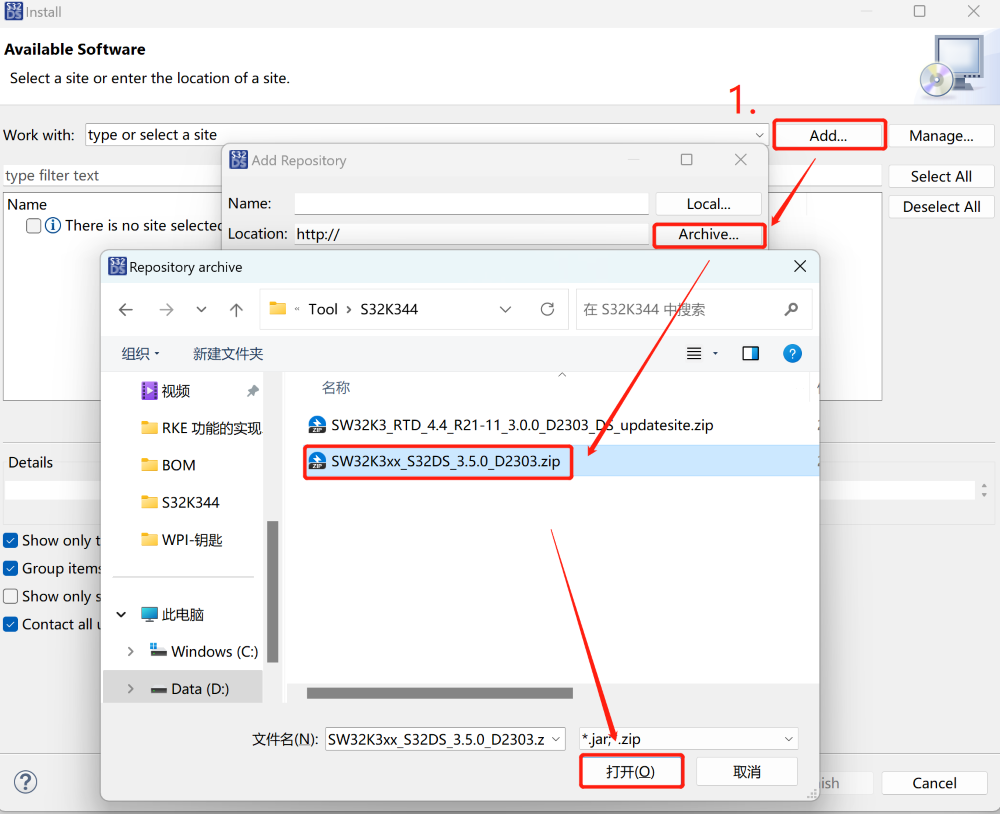
Task: Select Windows (C:) drive
Action: [x=204, y=651]
